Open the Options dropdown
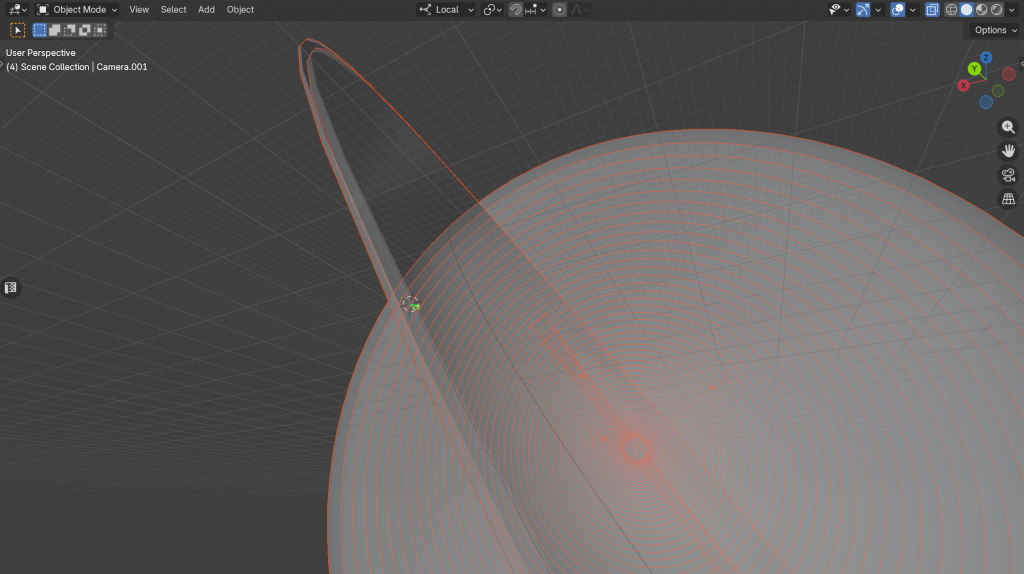1024x574 pixels. pyautogui.click(x=995, y=30)
